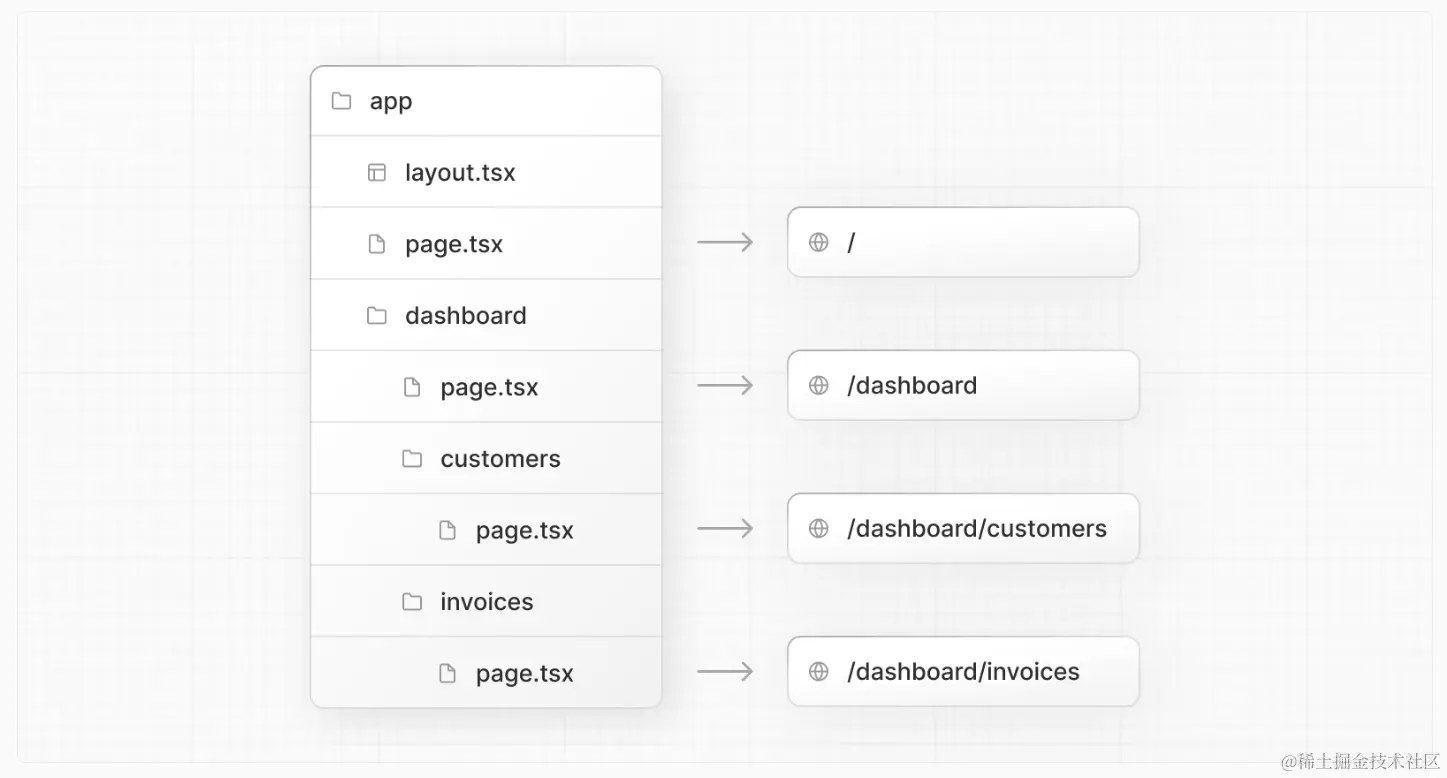
Task: Select the dashboard folder label
Action: point(465,316)
